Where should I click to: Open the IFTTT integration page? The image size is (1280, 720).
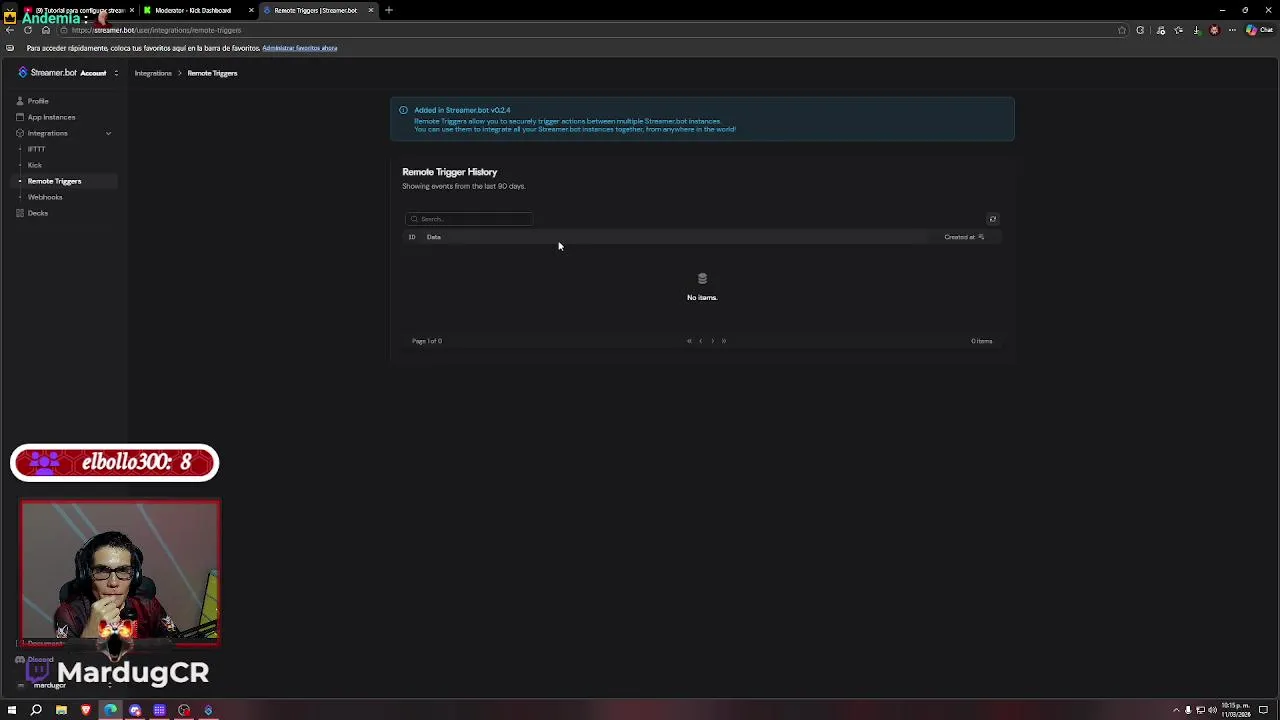(x=36, y=149)
